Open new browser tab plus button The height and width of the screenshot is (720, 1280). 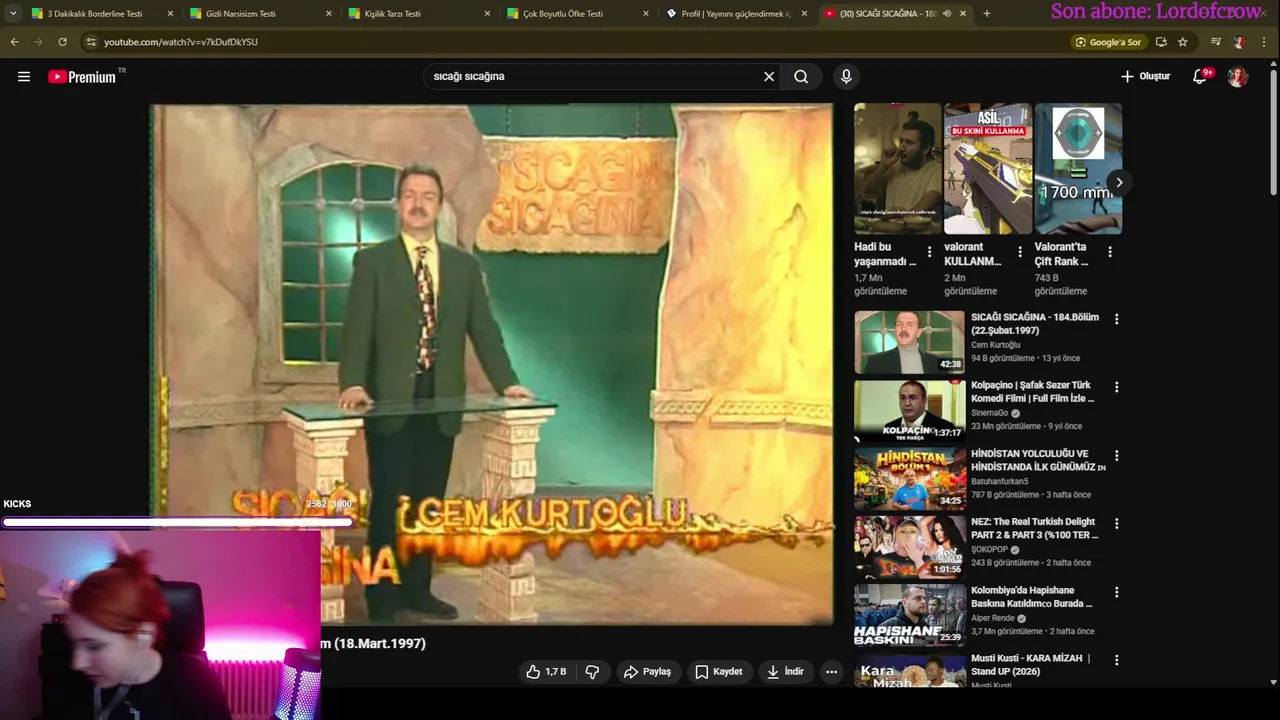point(987,13)
